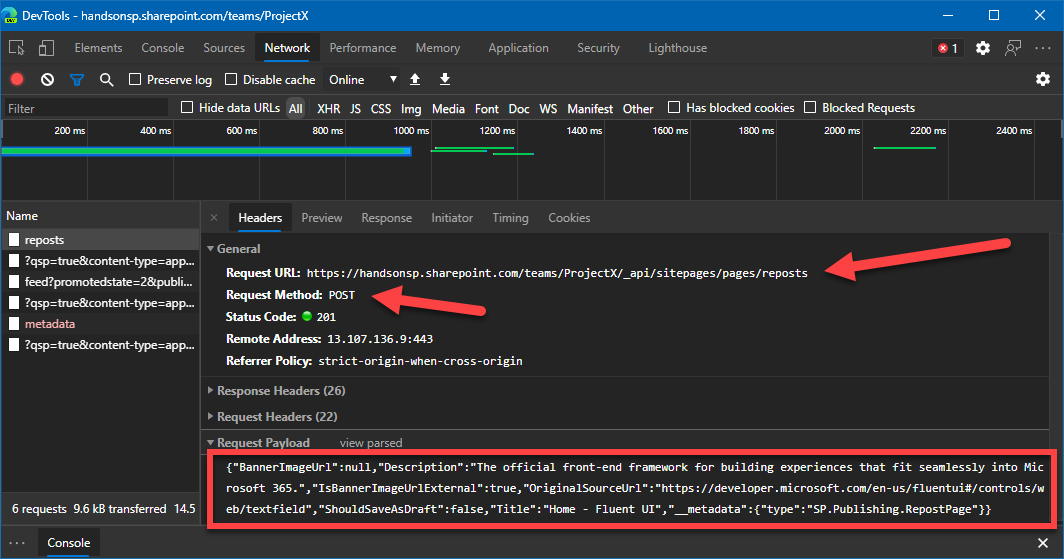Filter requests by XHR type
The image size is (1064, 559).
click(x=328, y=109)
